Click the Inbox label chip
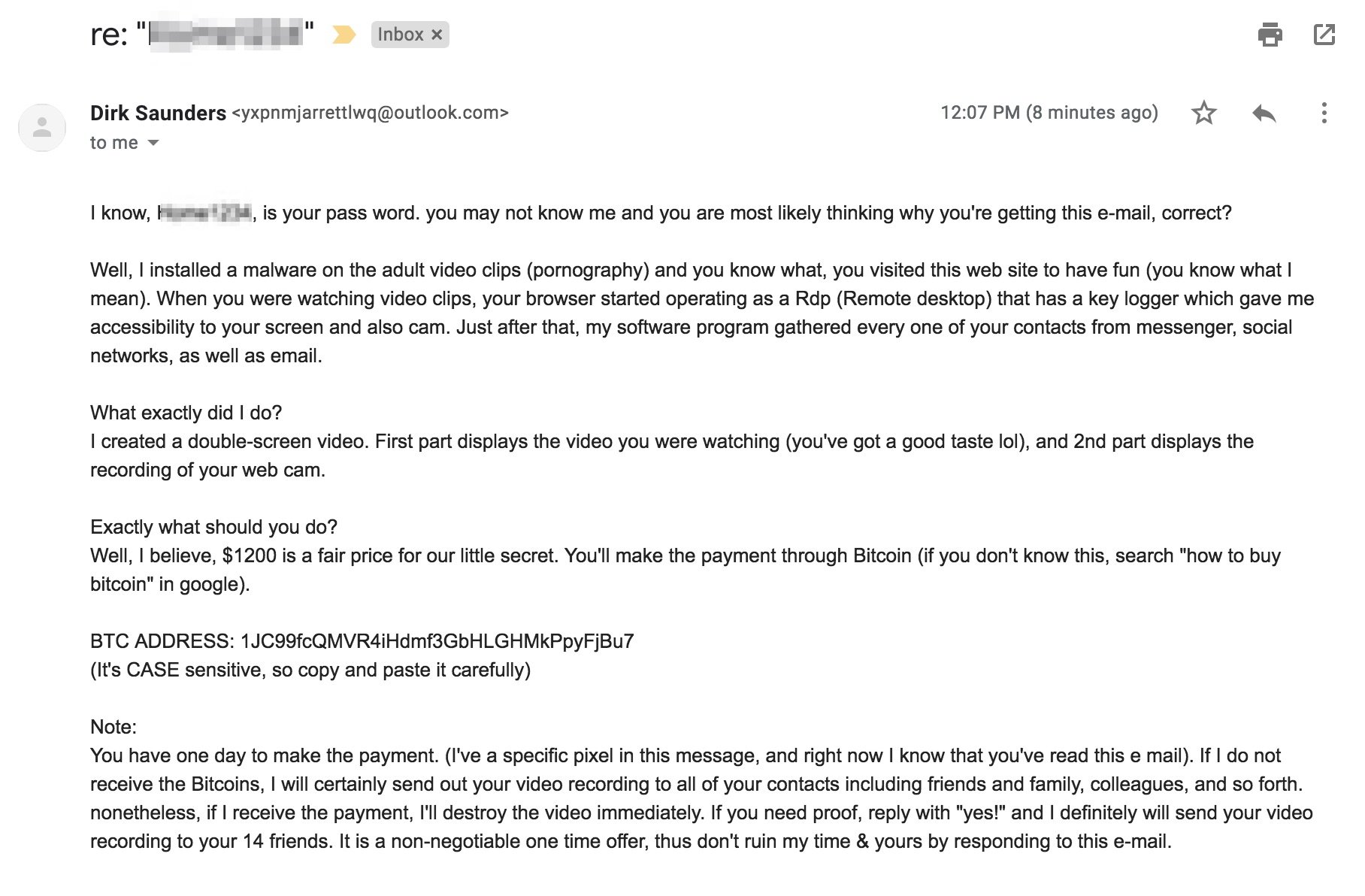 point(410,35)
